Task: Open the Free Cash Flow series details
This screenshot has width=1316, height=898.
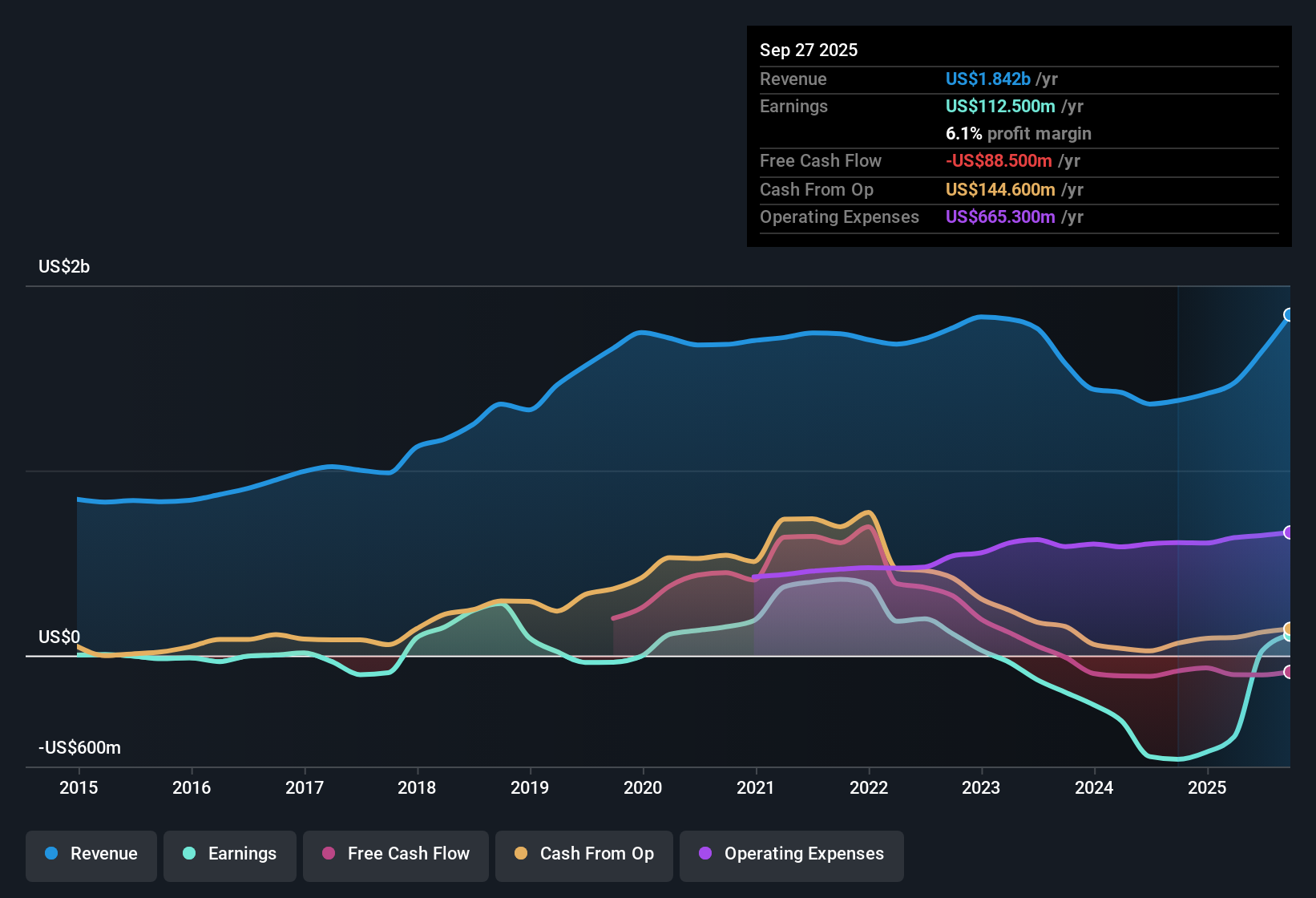Action: click(395, 854)
